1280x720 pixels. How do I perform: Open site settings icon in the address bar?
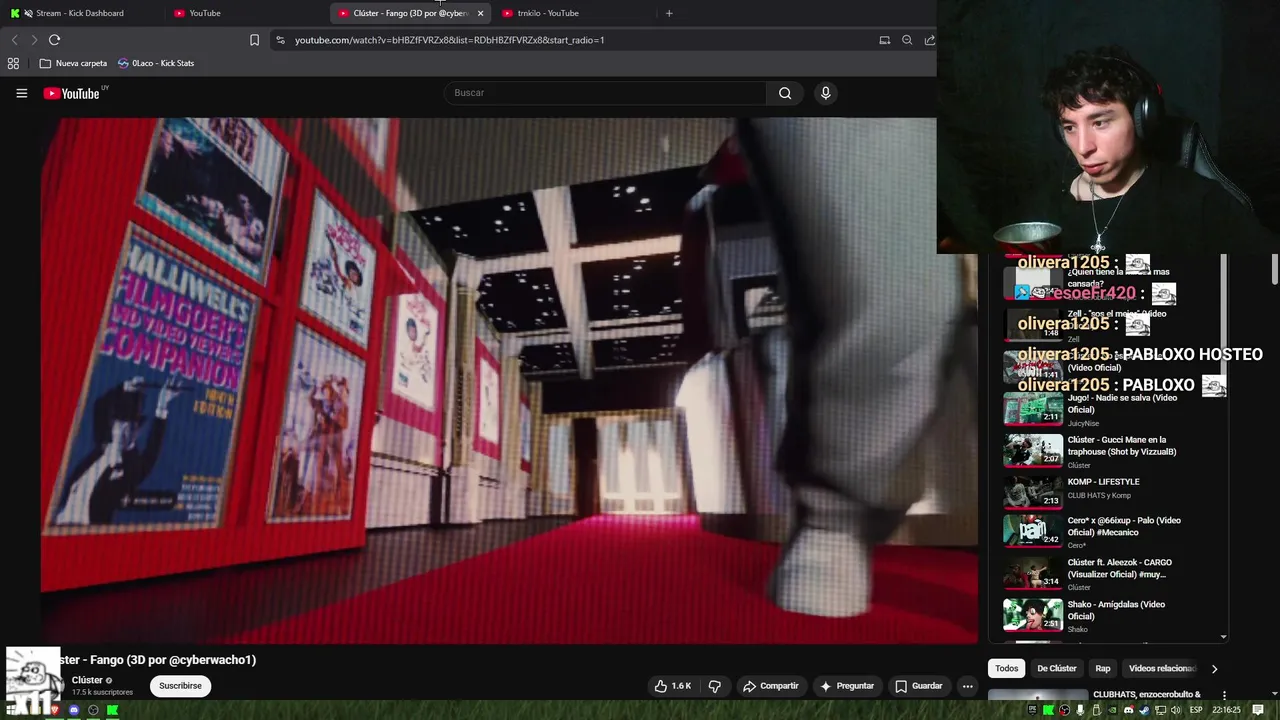point(280,40)
